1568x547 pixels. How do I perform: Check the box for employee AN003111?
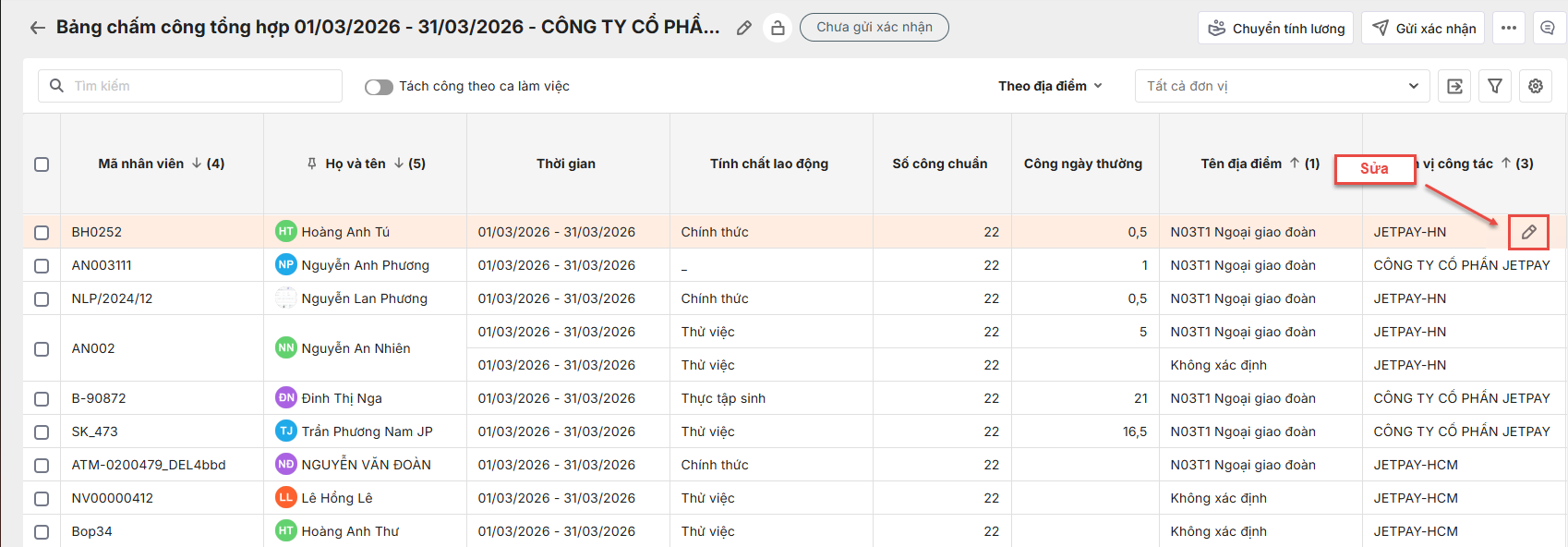42,266
